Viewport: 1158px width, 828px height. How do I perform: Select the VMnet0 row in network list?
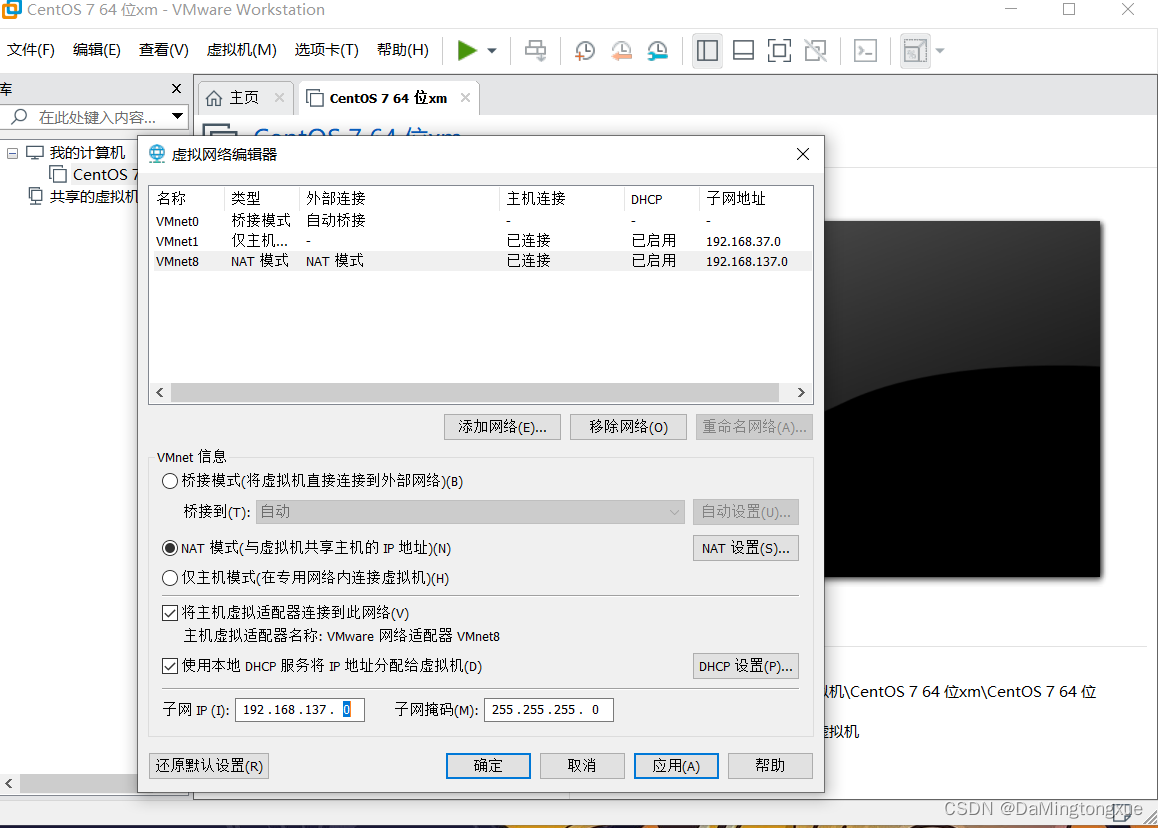point(481,221)
